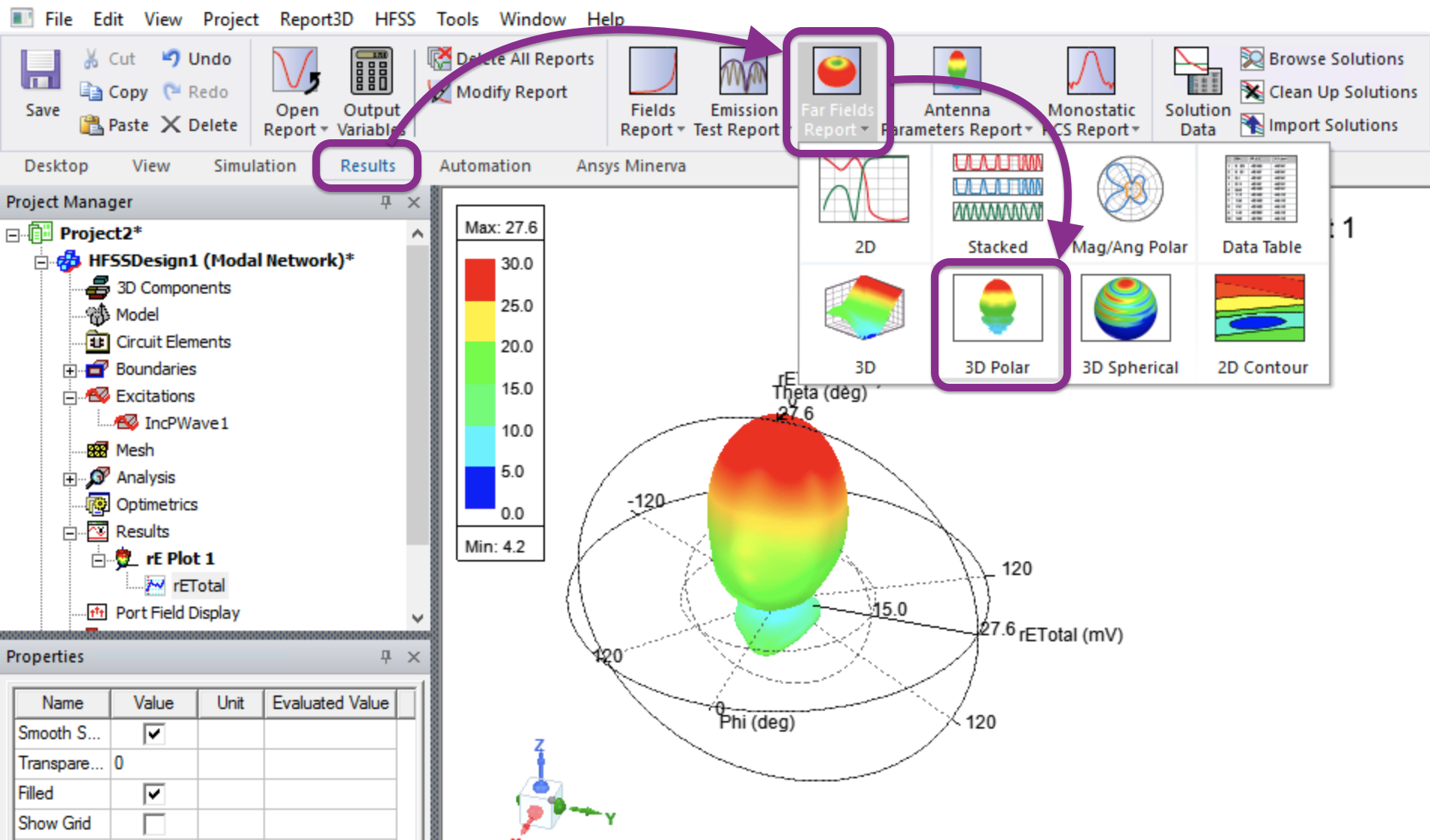
Task: Open the Report3D menu
Action: pyautogui.click(x=316, y=19)
